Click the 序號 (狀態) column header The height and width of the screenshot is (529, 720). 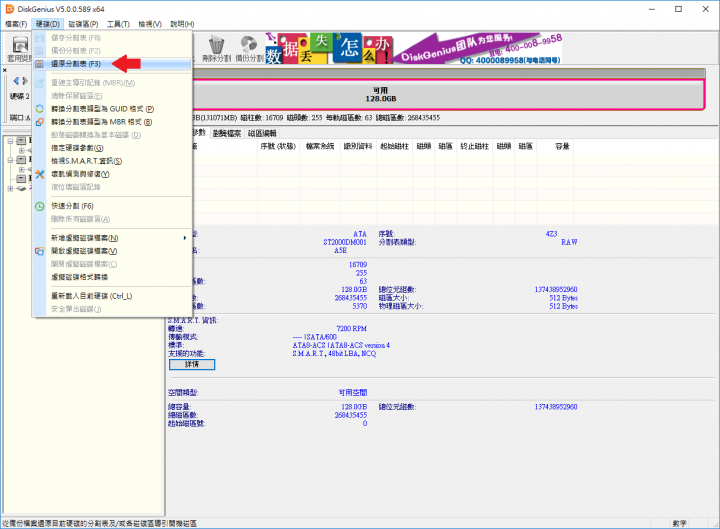pos(278,146)
